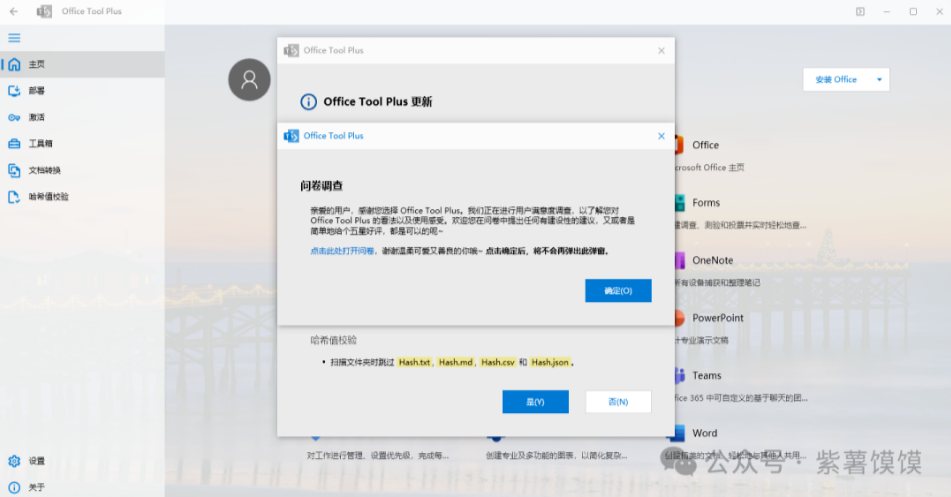The image size is (951, 497).
Task: Click the 关于 about info icon
Action: [x=14, y=487]
